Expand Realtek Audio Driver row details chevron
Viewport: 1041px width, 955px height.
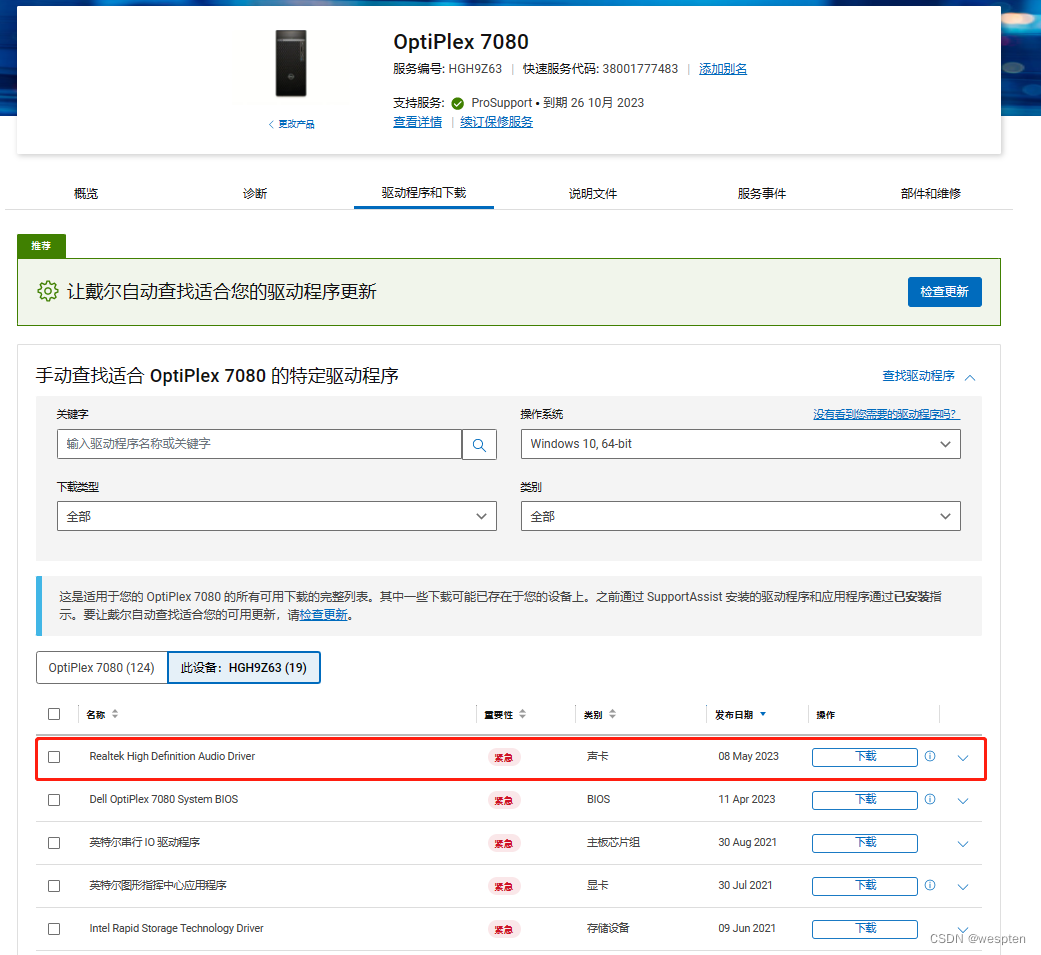coord(963,758)
